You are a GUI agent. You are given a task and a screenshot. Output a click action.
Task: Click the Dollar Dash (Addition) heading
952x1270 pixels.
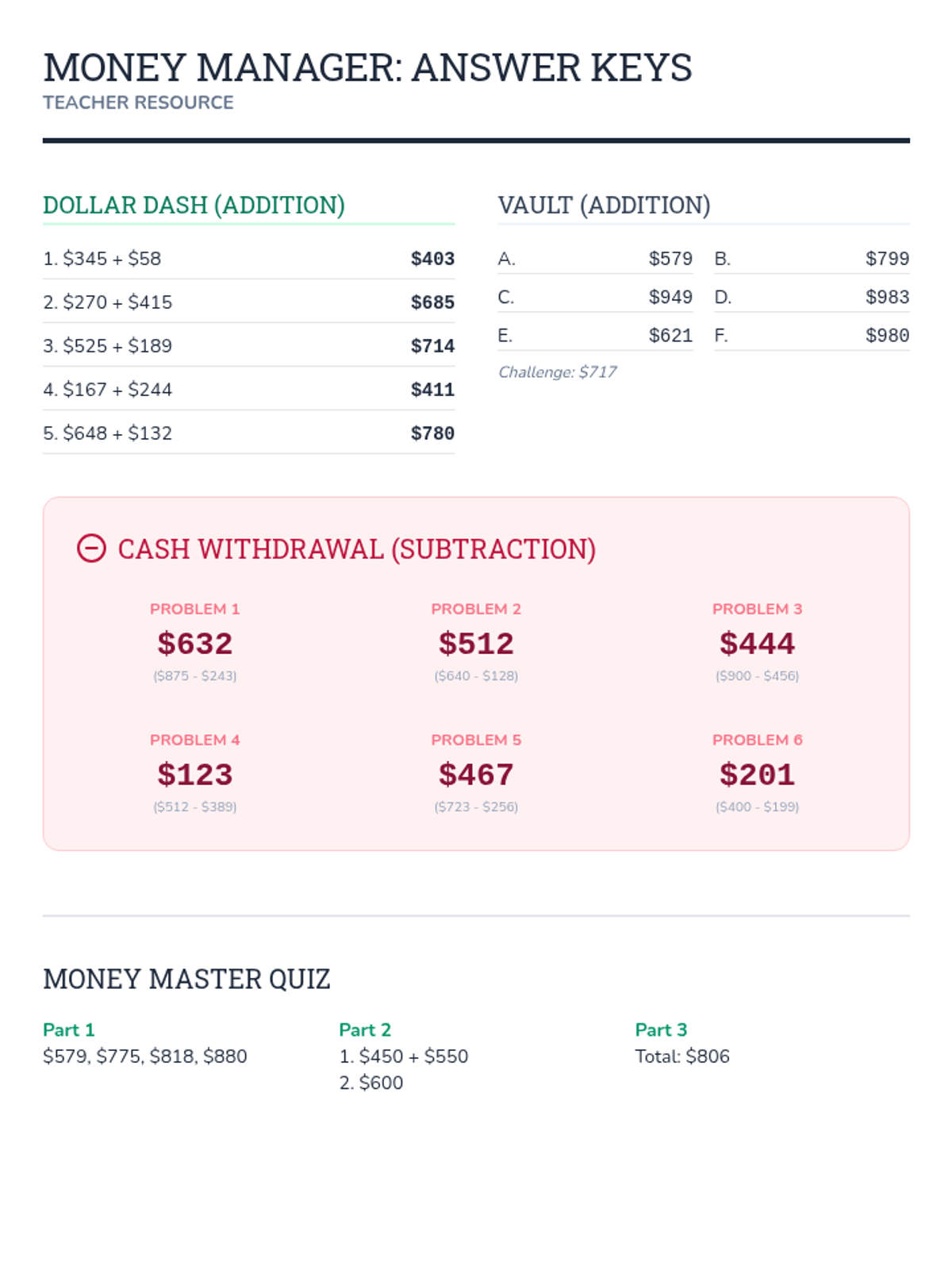194,205
